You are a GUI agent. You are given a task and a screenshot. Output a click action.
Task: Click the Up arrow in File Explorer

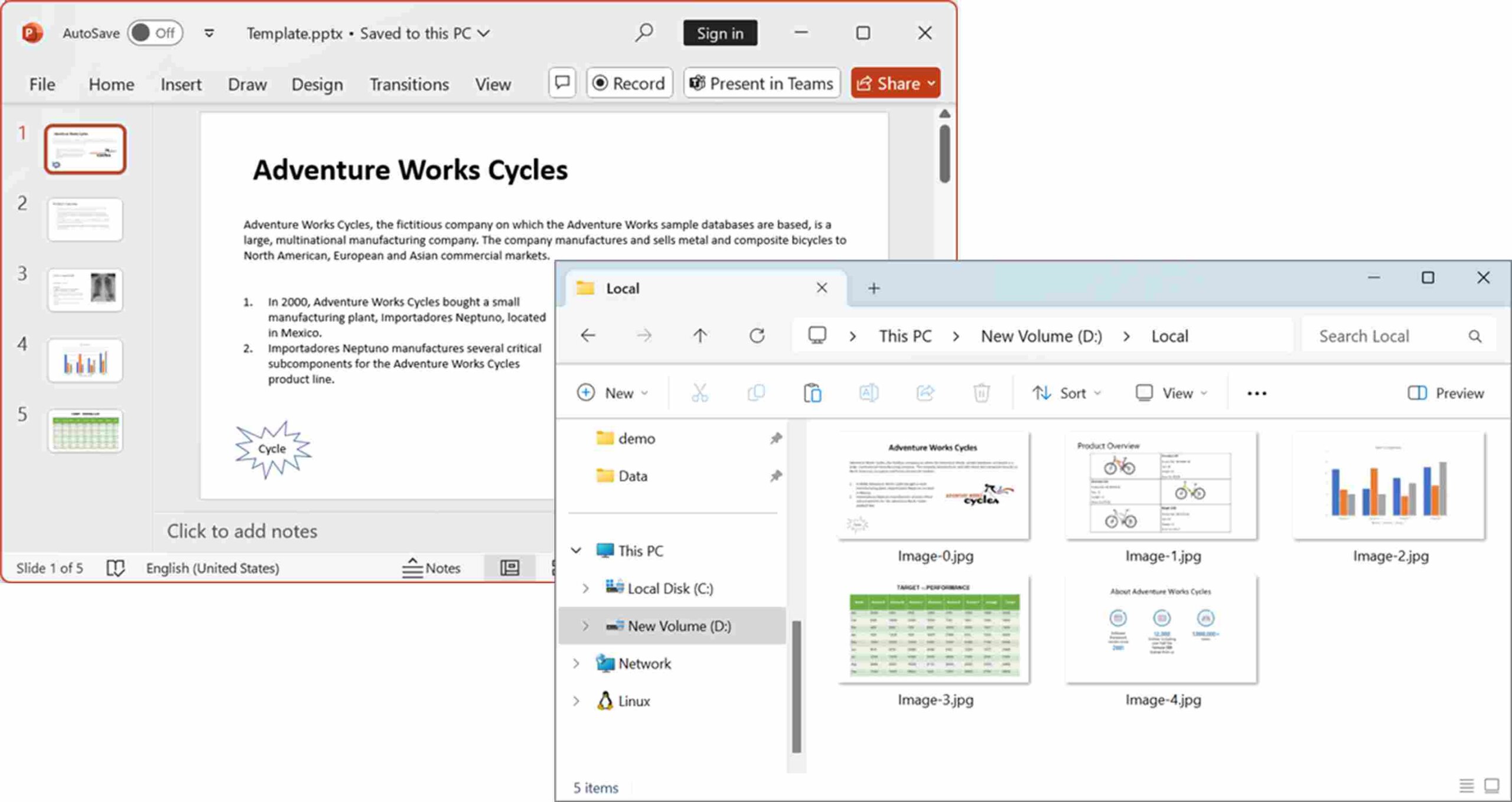pos(700,336)
